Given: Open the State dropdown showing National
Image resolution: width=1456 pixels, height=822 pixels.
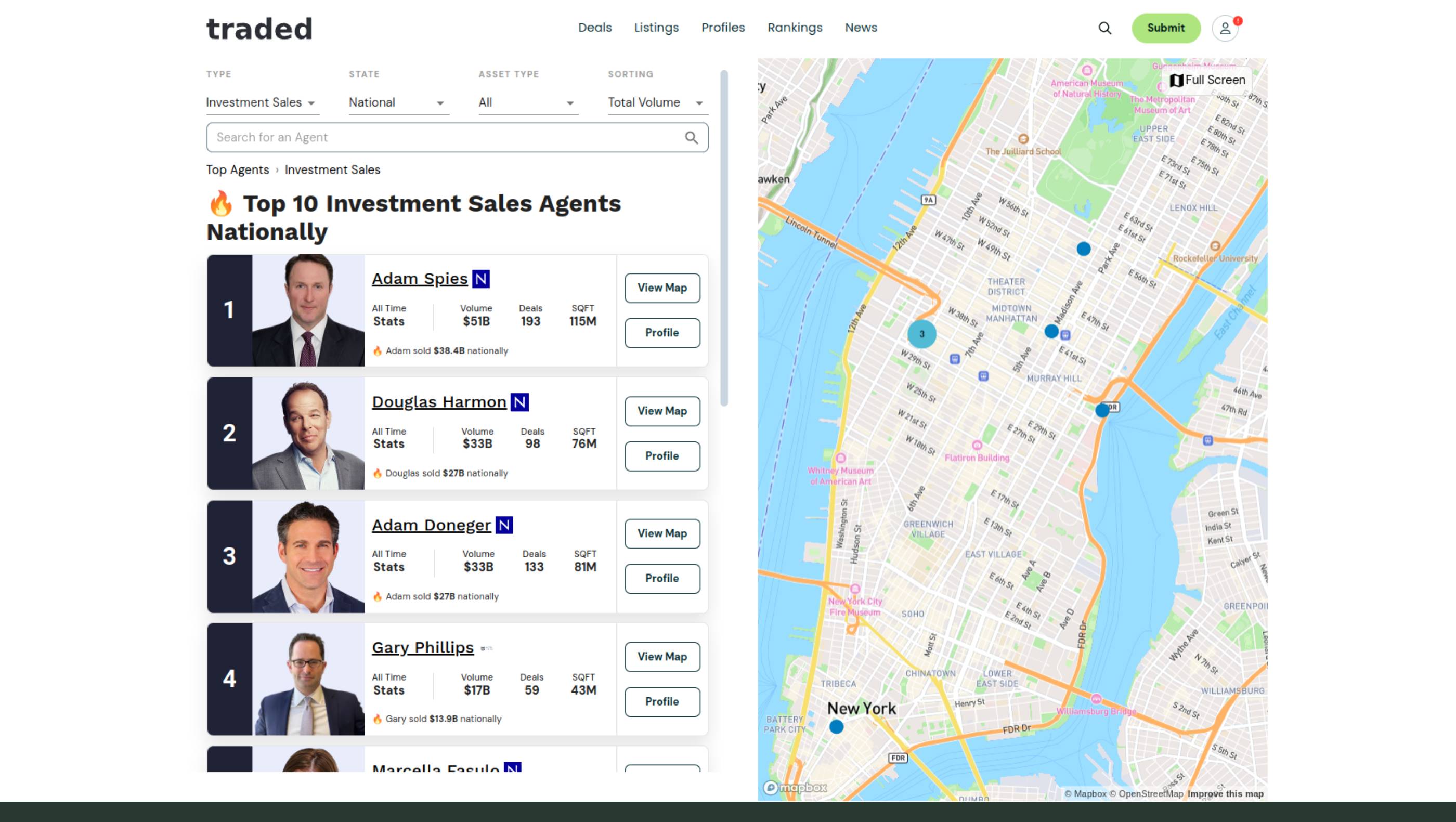Looking at the screenshot, I should tap(399, 102).
